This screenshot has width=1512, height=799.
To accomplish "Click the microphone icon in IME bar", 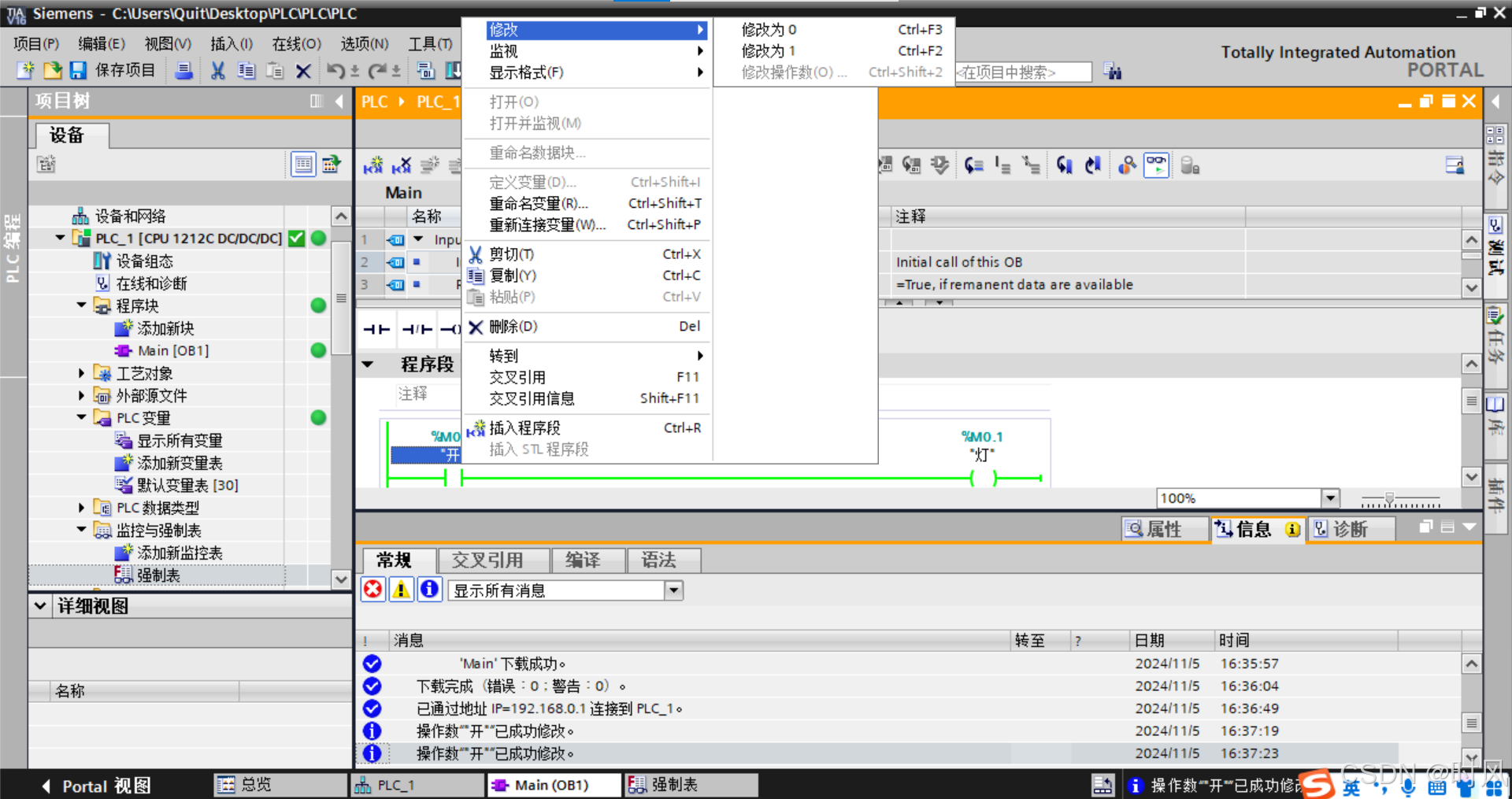I will point(1408,786).
